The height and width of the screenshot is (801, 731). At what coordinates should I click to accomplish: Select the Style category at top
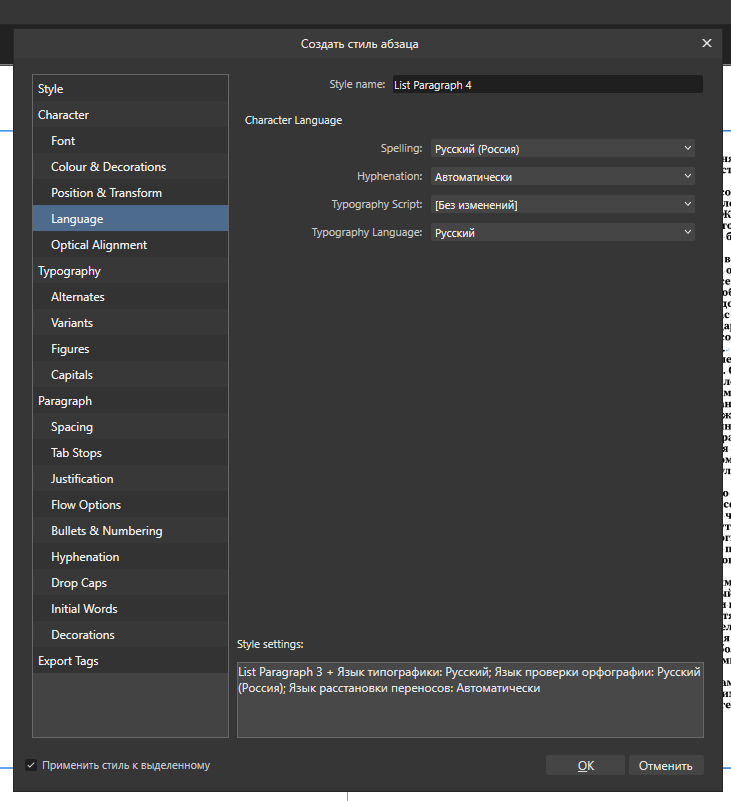(x=50, y=89)
